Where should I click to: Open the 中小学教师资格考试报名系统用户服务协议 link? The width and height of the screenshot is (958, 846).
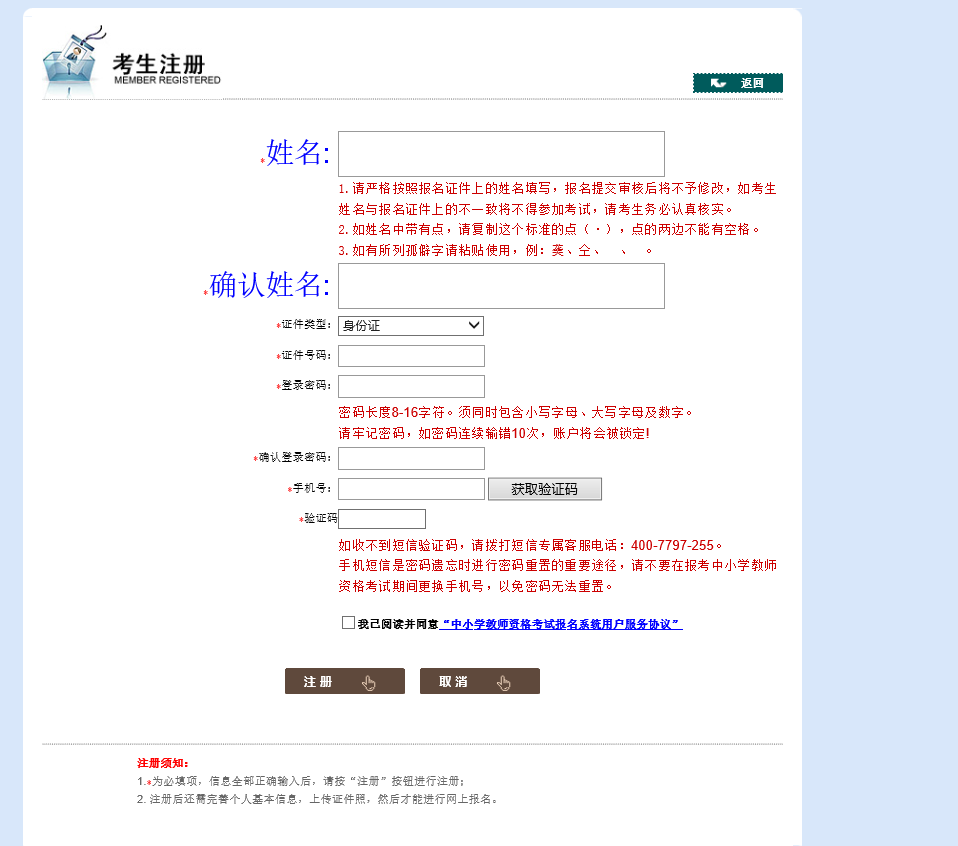(x=561, y=624)
